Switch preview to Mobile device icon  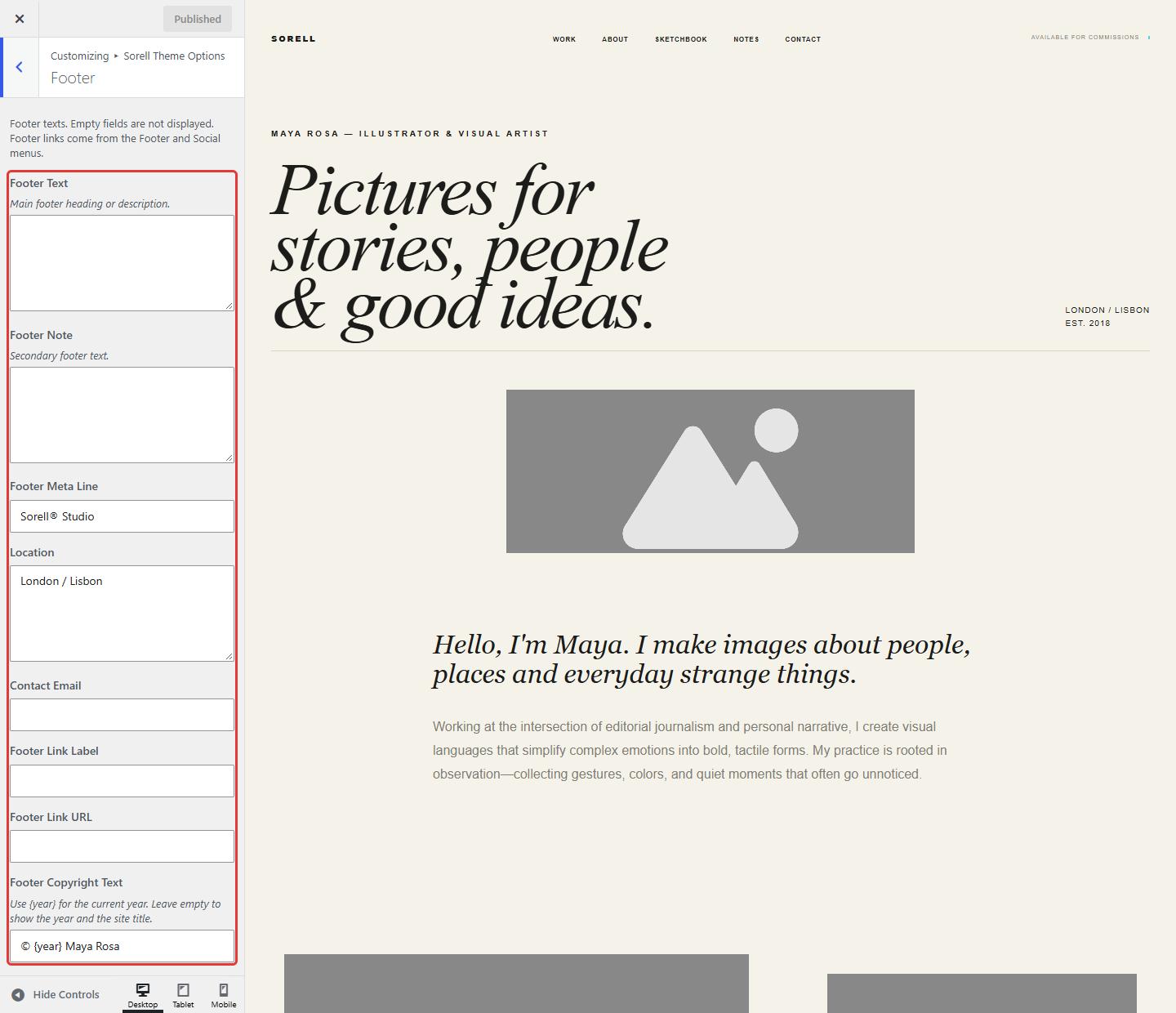click(x=224, y=995)
